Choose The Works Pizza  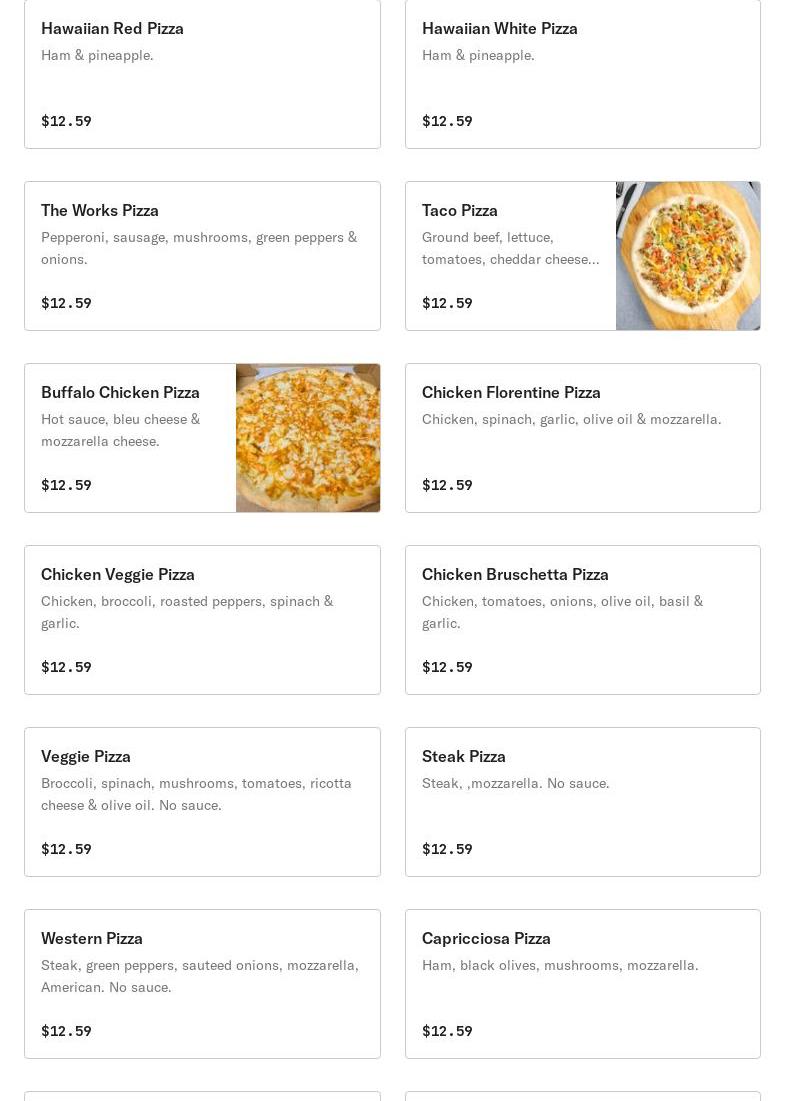point(202,256)
